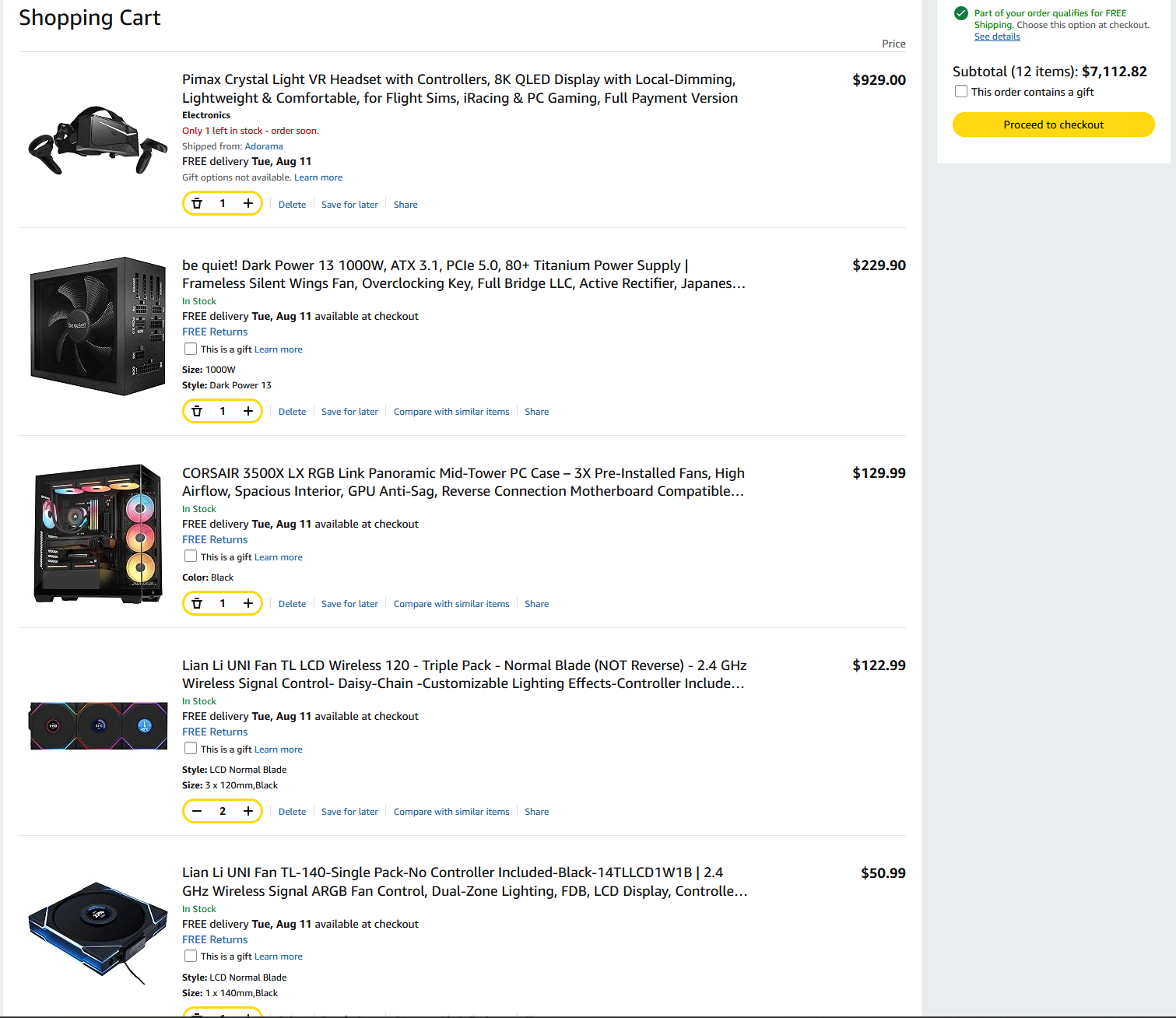Screen dimensions: 1176x1018
Task: Click trash icon for CORSAIR 3500X case
Action: (x=197, y=603)
